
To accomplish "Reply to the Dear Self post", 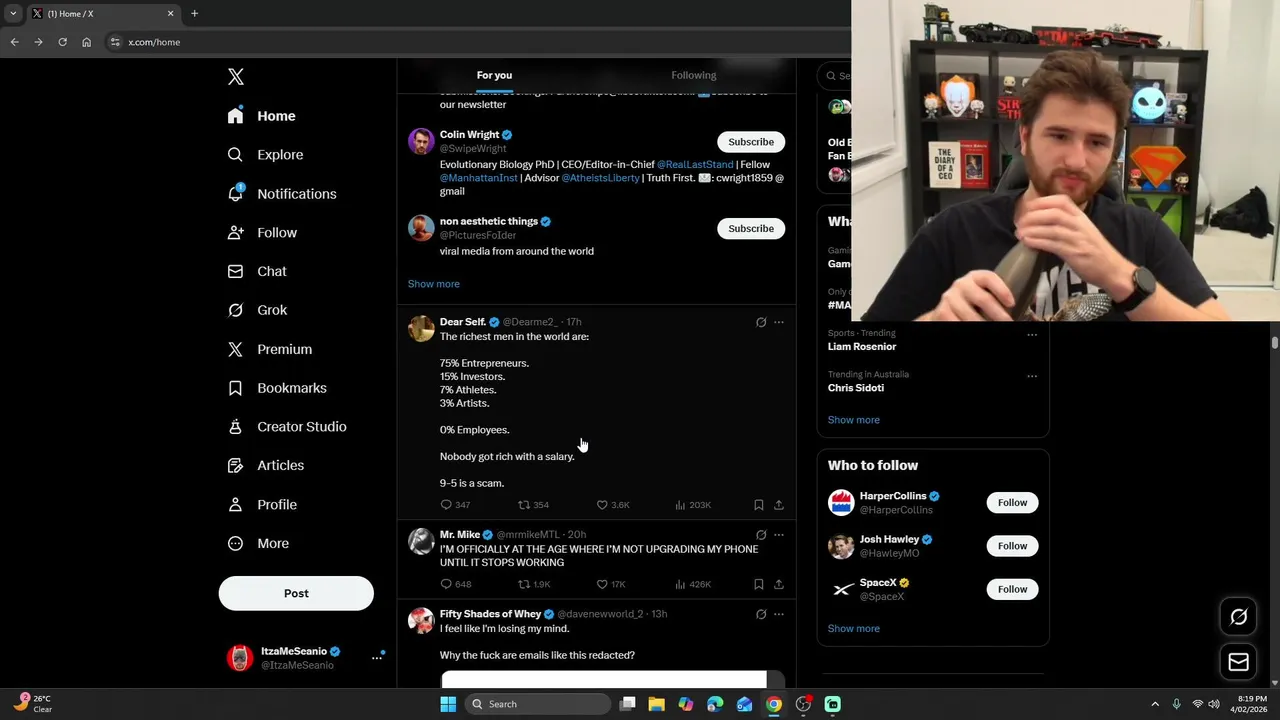I will tap(455, 505).
